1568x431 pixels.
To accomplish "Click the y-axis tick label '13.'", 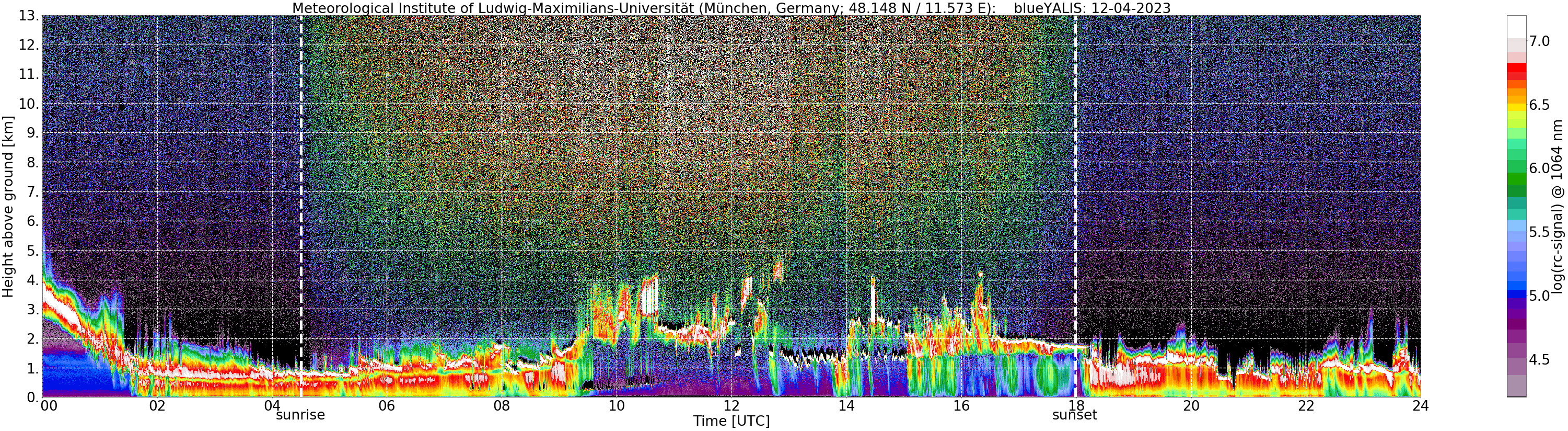I will click(x=29, y=16).
